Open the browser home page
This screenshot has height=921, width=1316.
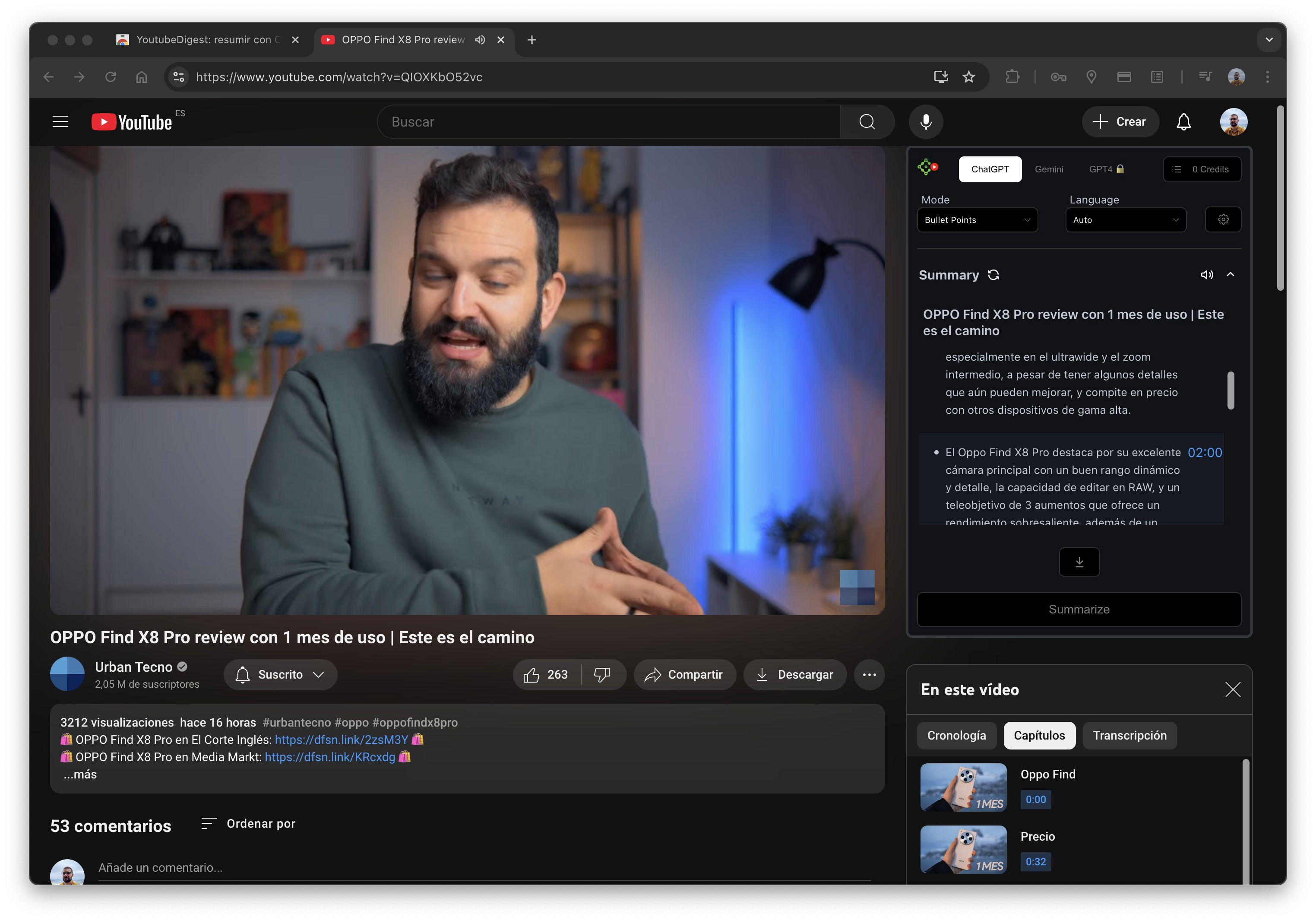point(142,77)
